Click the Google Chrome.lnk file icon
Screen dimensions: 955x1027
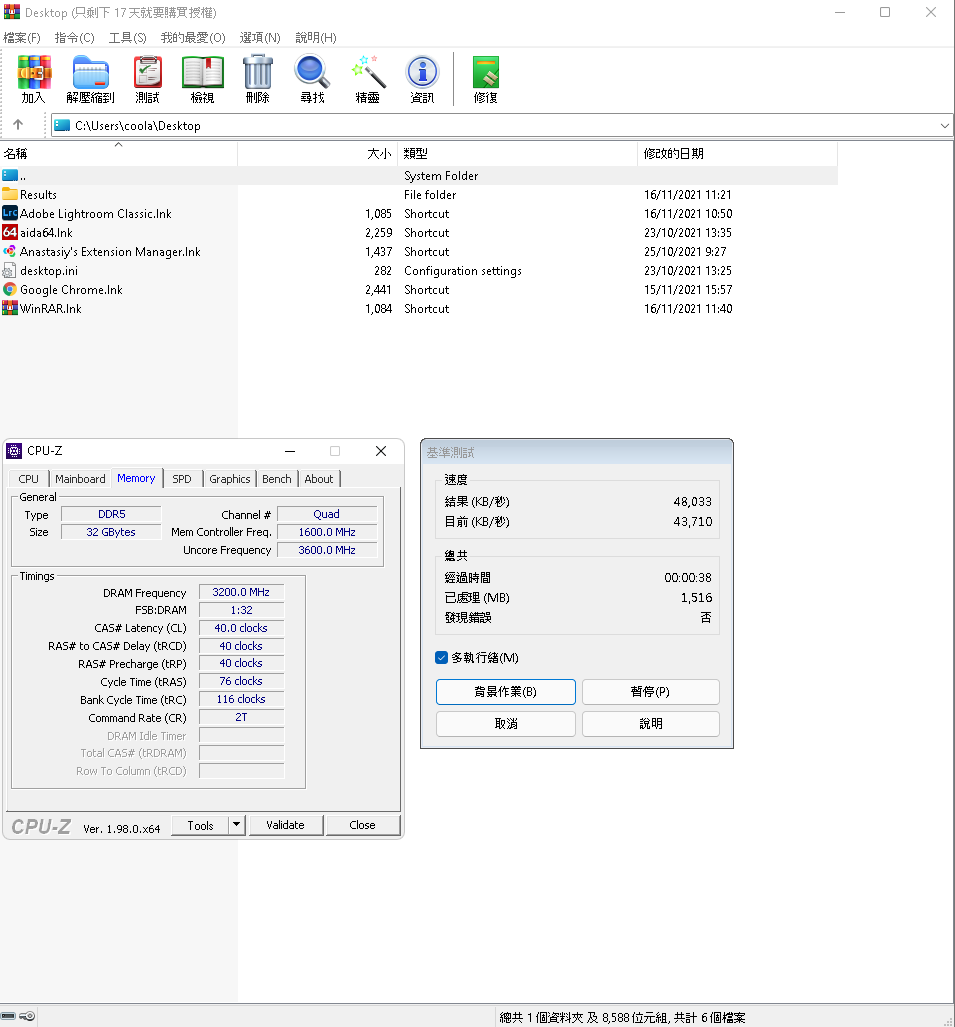click(10, 289)
